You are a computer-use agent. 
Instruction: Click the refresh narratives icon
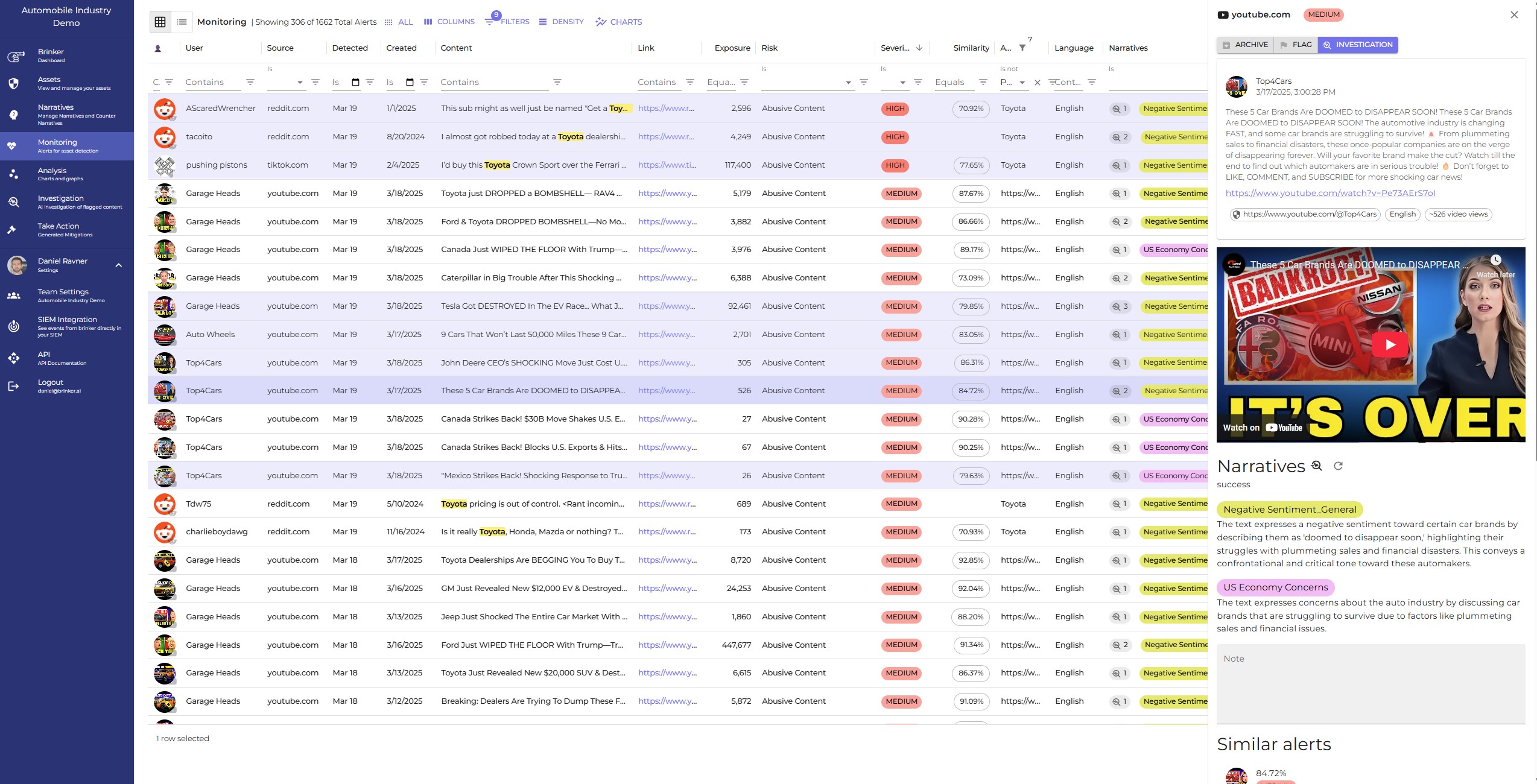1338,466
